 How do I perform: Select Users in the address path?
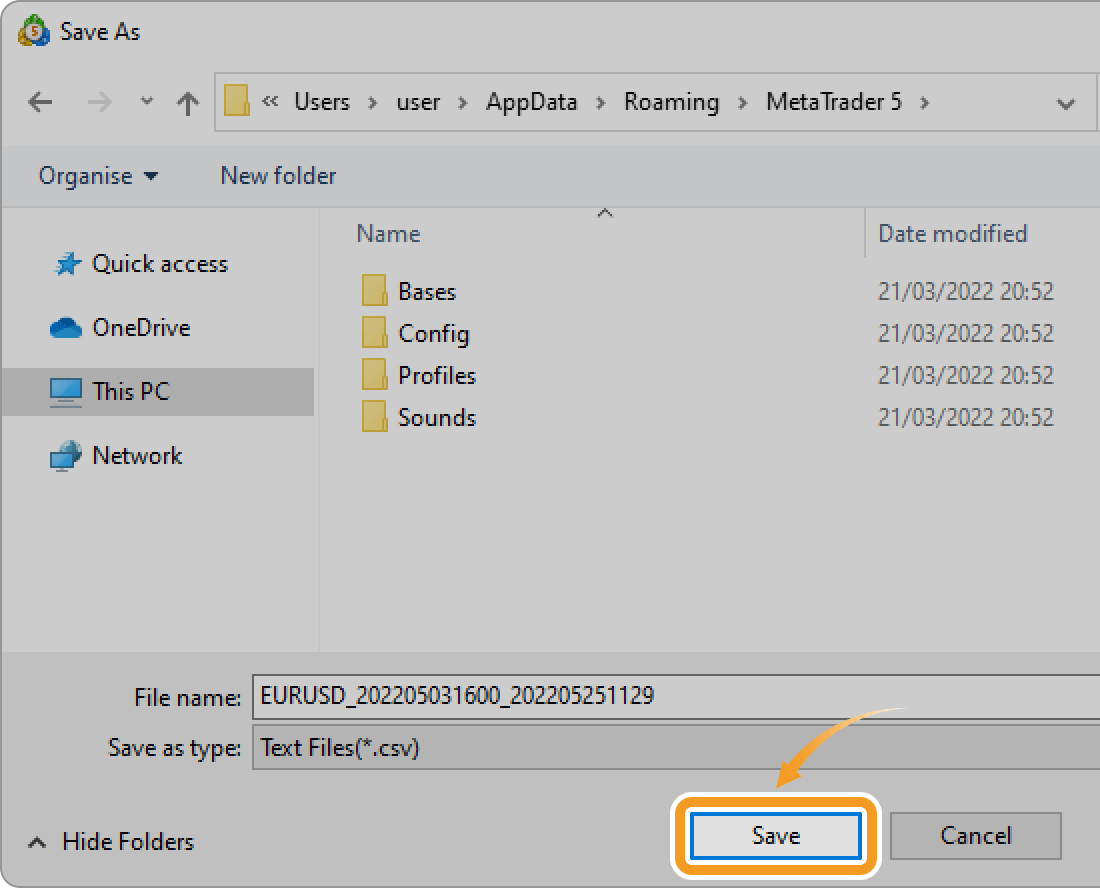point(322,102)
